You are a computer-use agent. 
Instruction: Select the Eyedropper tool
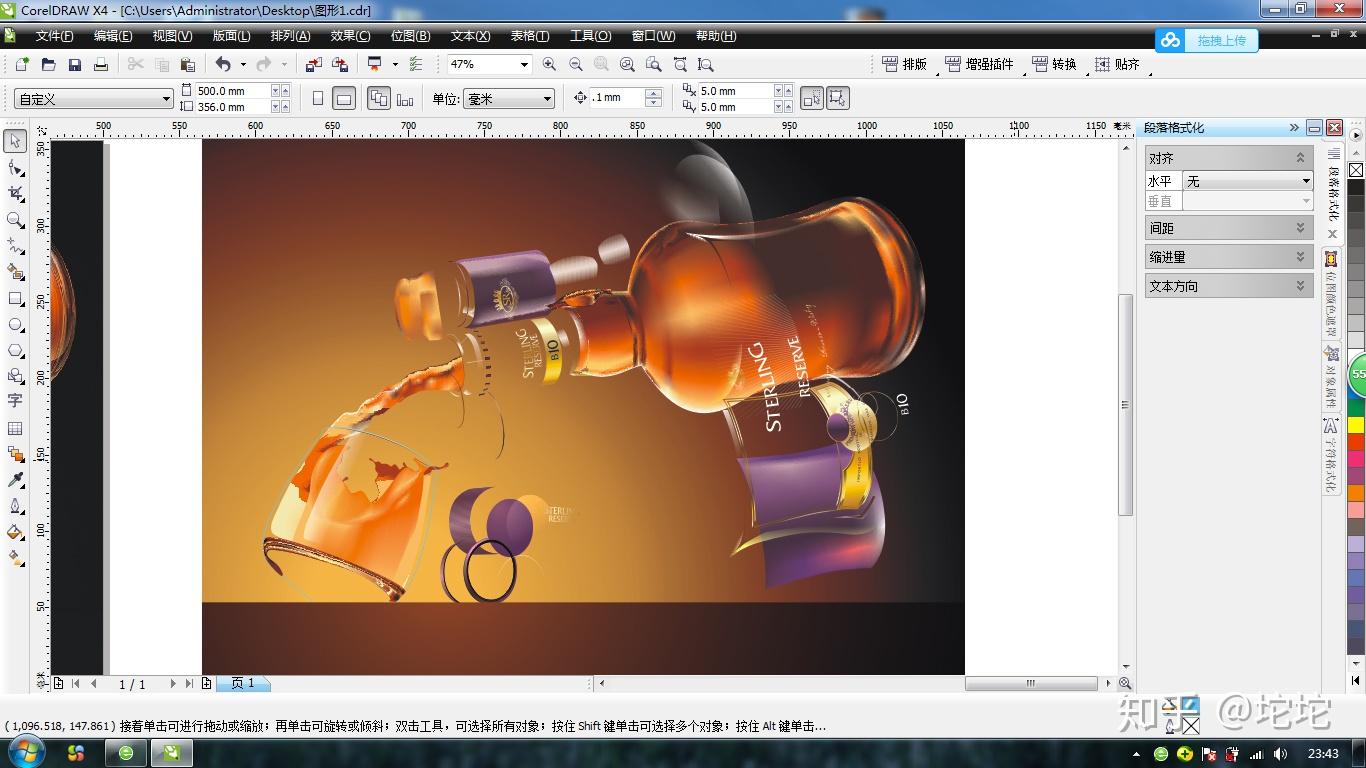[x=15, y=480]
